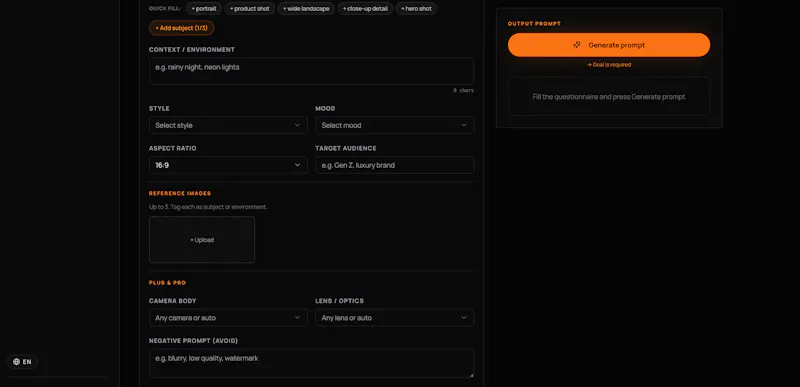The width and height of the screenshot is (800, 387).
Task: Open the EN language selector
Action: point(22,362)
